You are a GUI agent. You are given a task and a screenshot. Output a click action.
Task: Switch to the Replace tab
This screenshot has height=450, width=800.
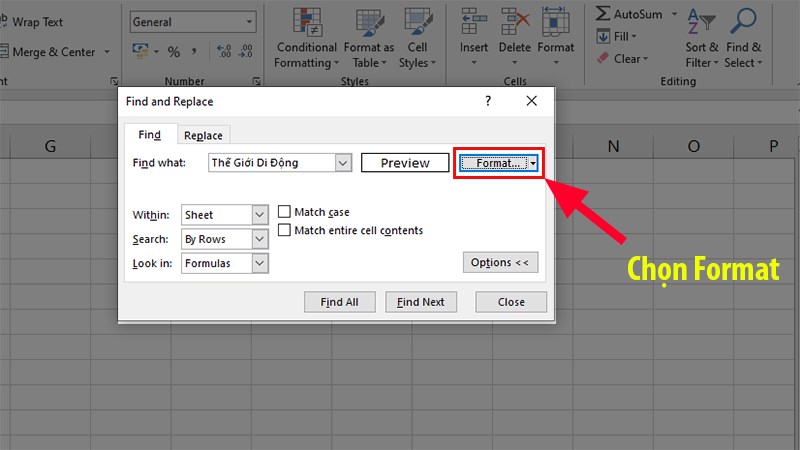click(203, 136)
